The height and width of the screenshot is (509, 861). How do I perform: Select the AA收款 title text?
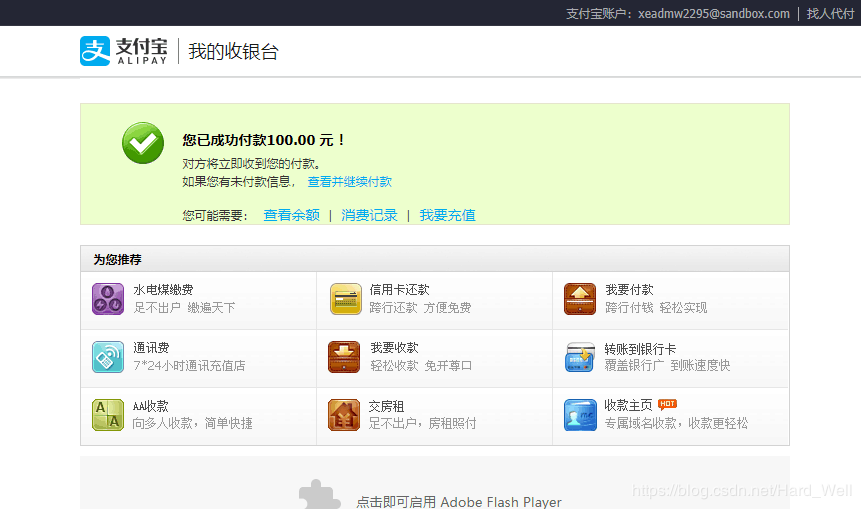tap(150, 406)
